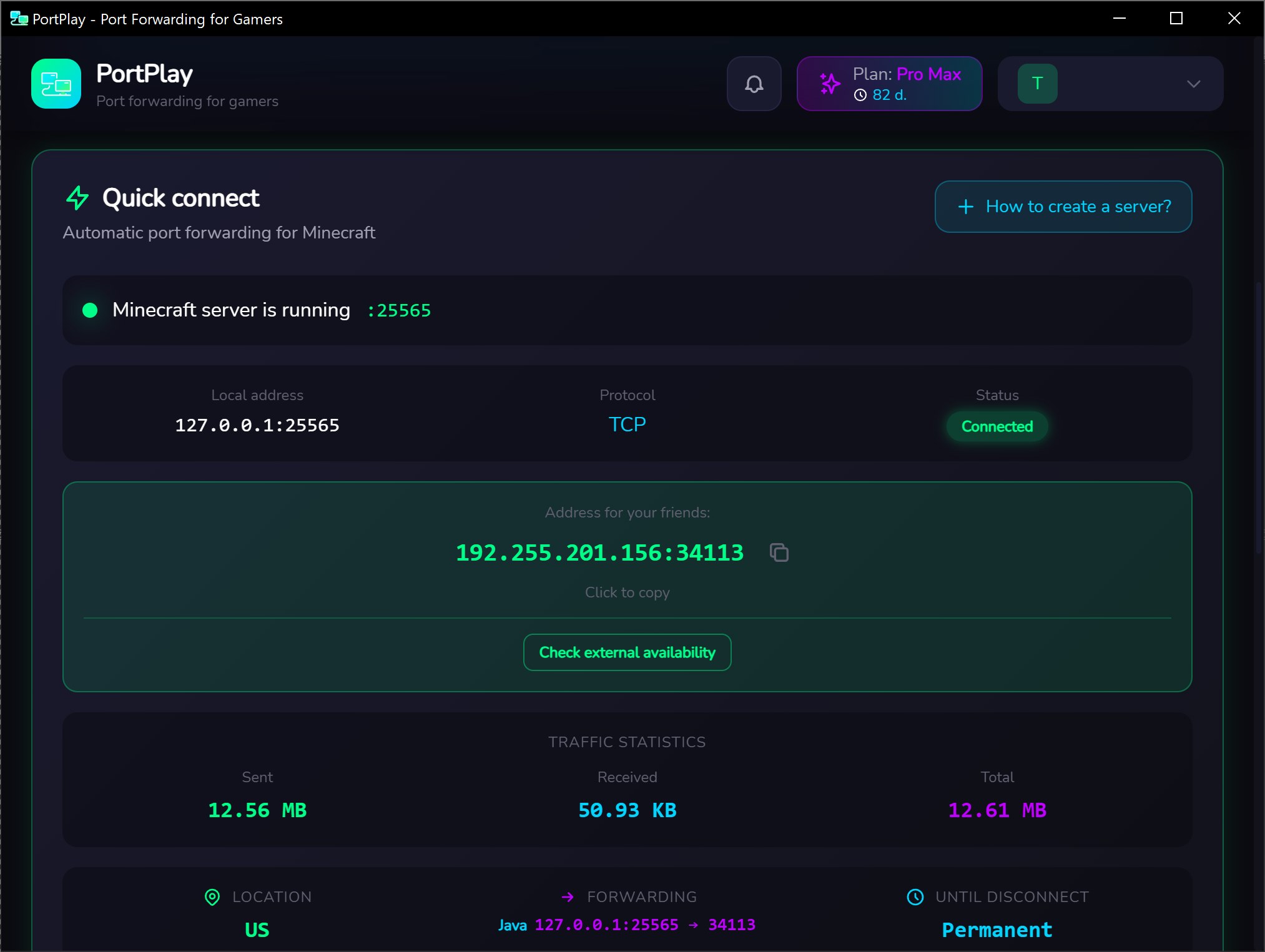The height and width of the screenshot is (952, 1265).
Task: Click the sparkle icon in Plan badge
Action: tap(830, 83)
